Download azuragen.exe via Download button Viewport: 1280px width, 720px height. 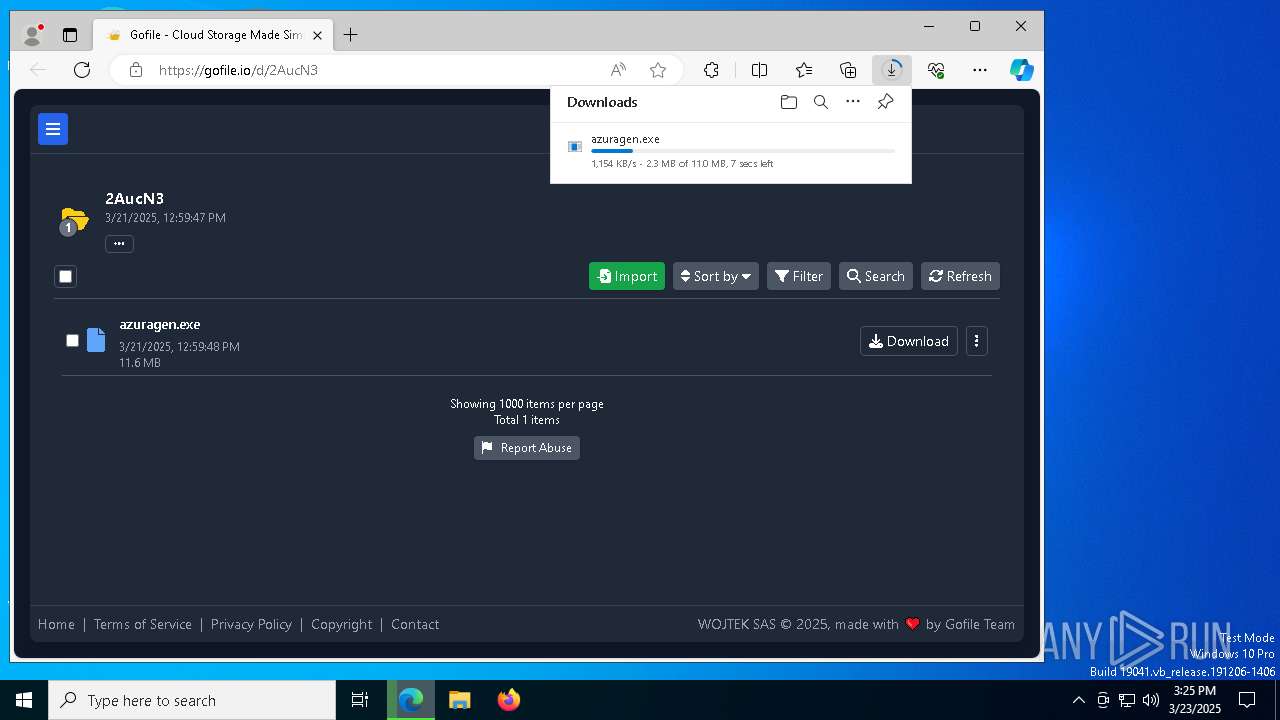click(x=909, y=341)
